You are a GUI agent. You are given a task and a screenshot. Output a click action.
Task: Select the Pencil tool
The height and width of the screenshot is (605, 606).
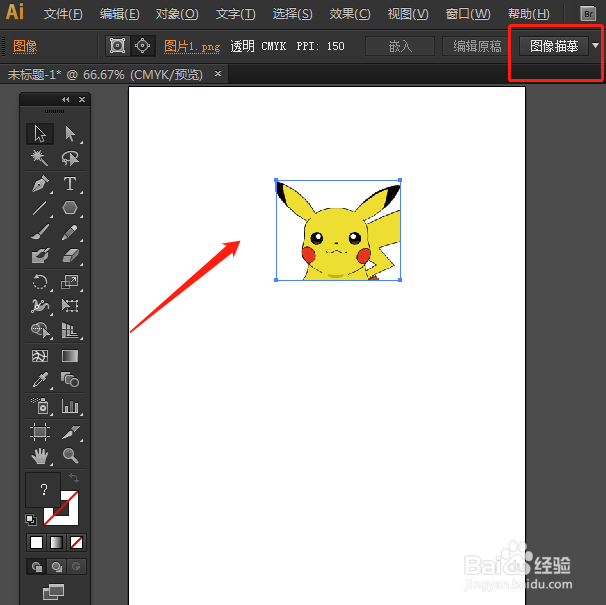70,232
